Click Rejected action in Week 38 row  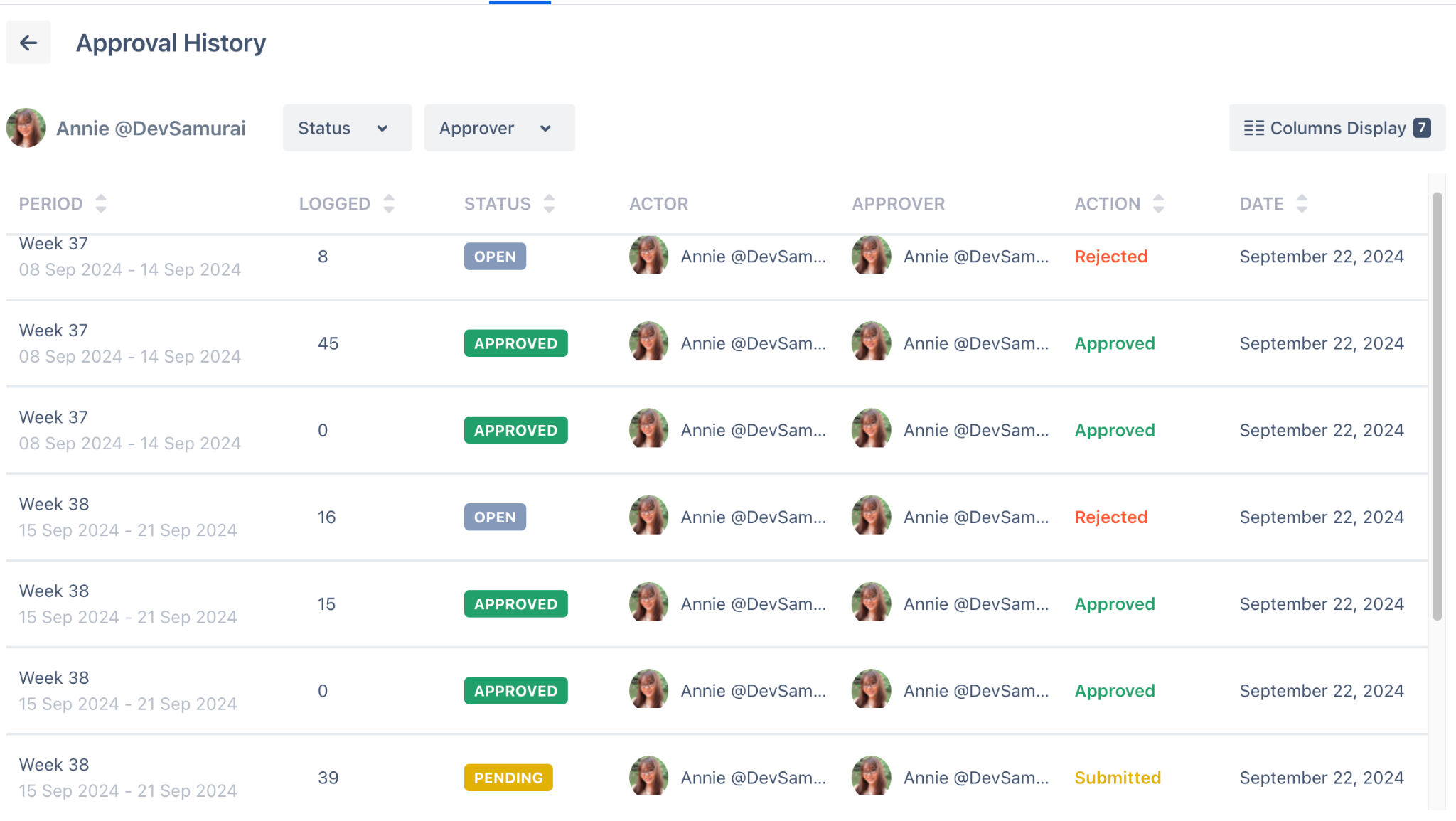(1110, 517)
